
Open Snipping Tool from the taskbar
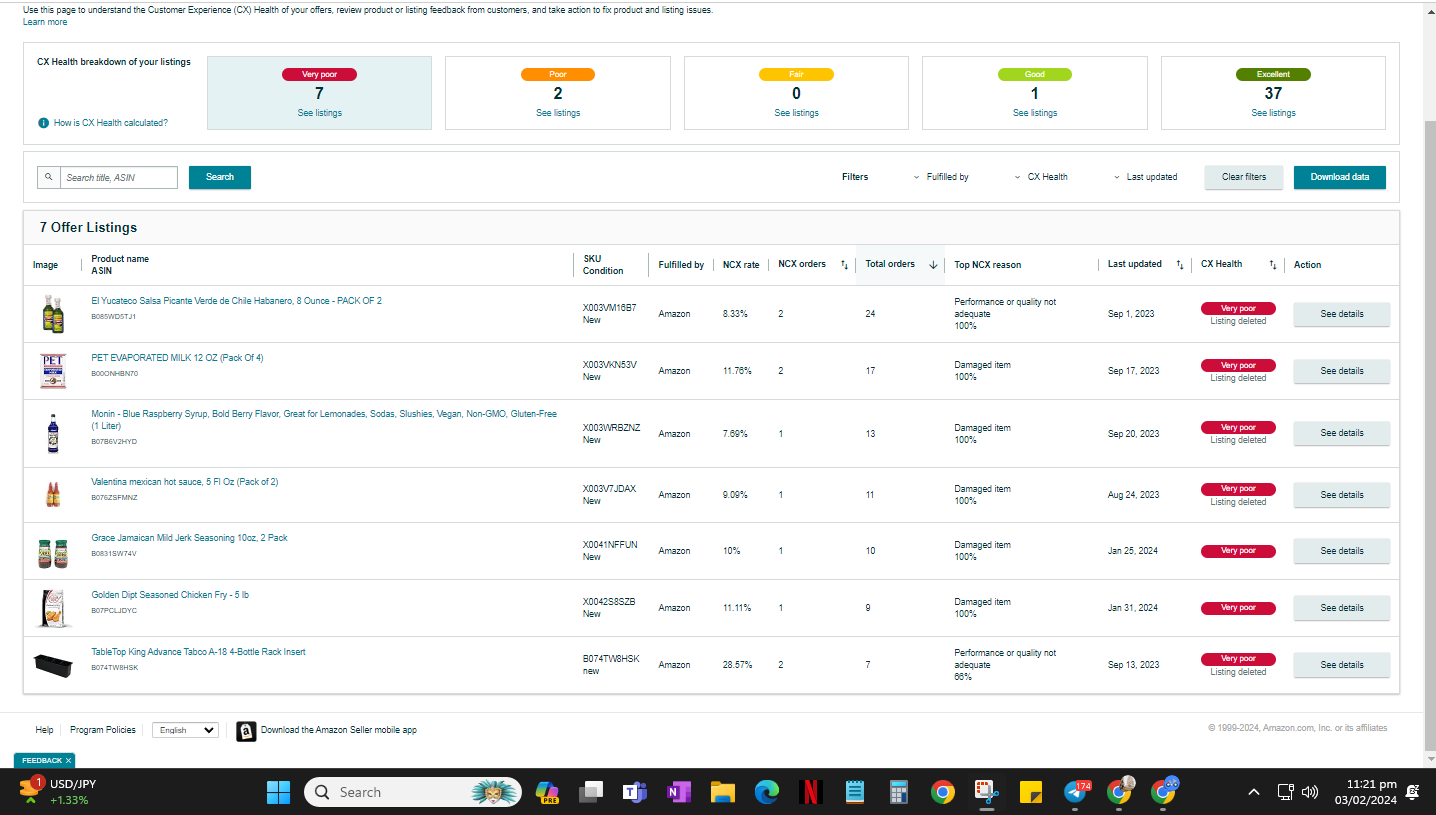tap(987, 792)
